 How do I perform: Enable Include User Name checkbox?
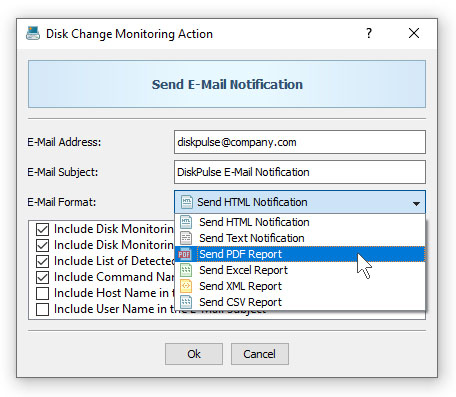tap(42, 309)
